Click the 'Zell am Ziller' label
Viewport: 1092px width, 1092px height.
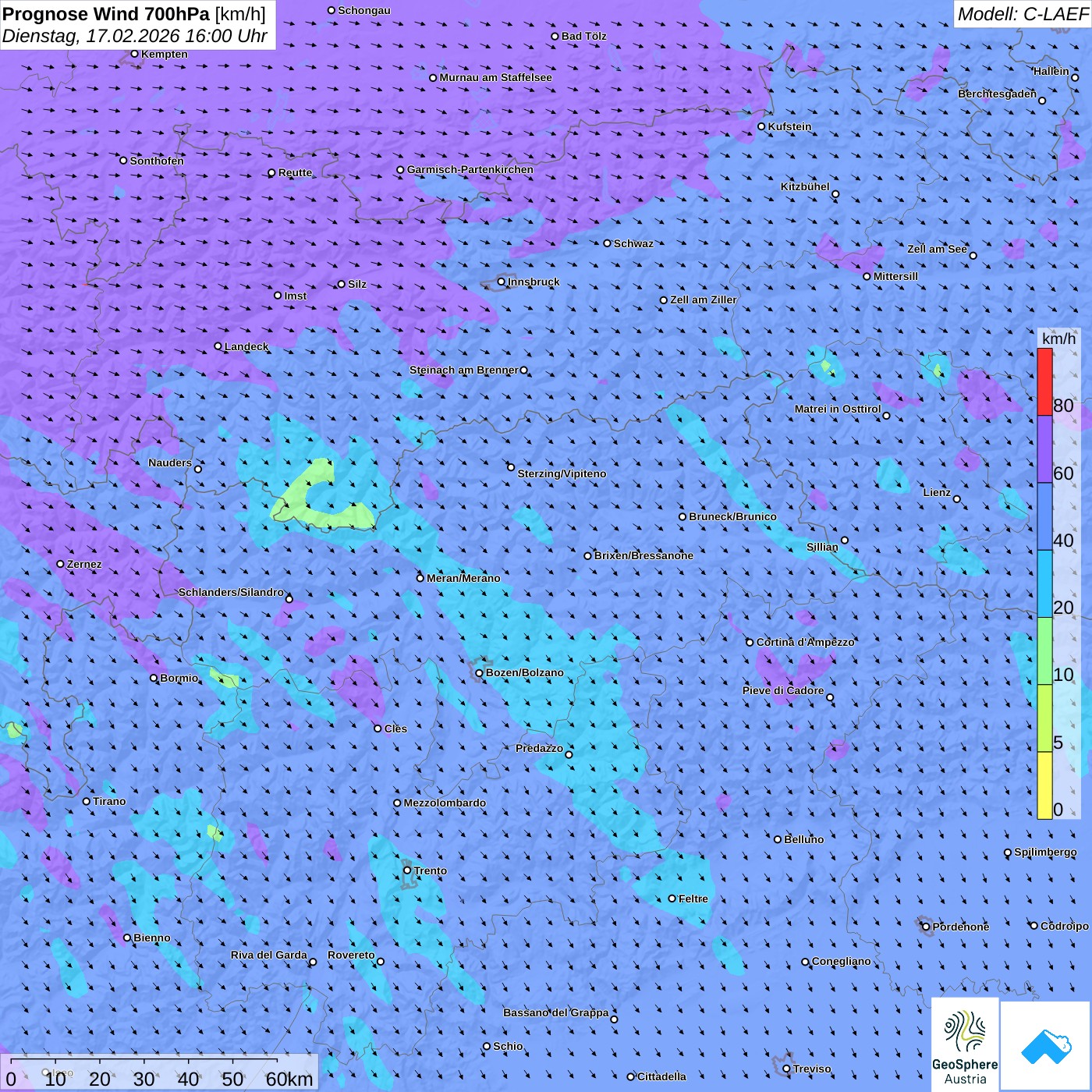(x=704, y=300)
